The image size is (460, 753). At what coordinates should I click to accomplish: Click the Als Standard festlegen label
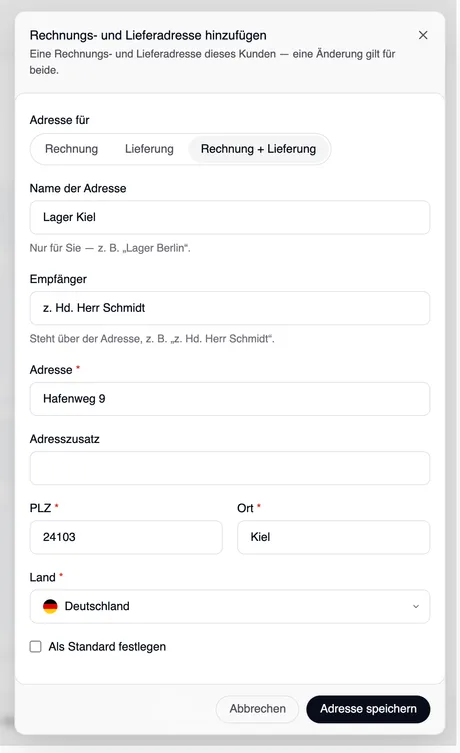click(x=107, y=647)
